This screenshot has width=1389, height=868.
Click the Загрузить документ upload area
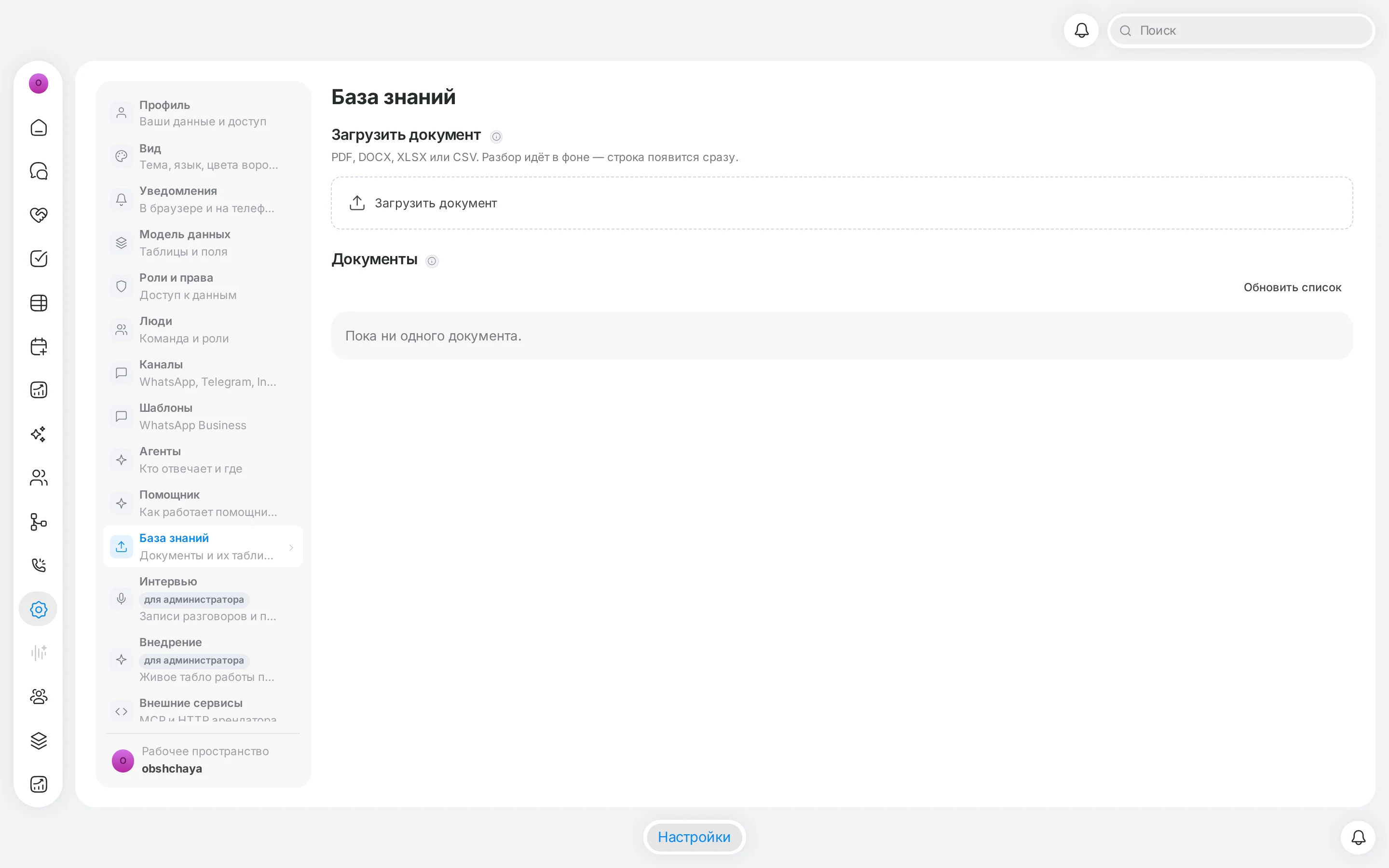click(x=842, y=203)
